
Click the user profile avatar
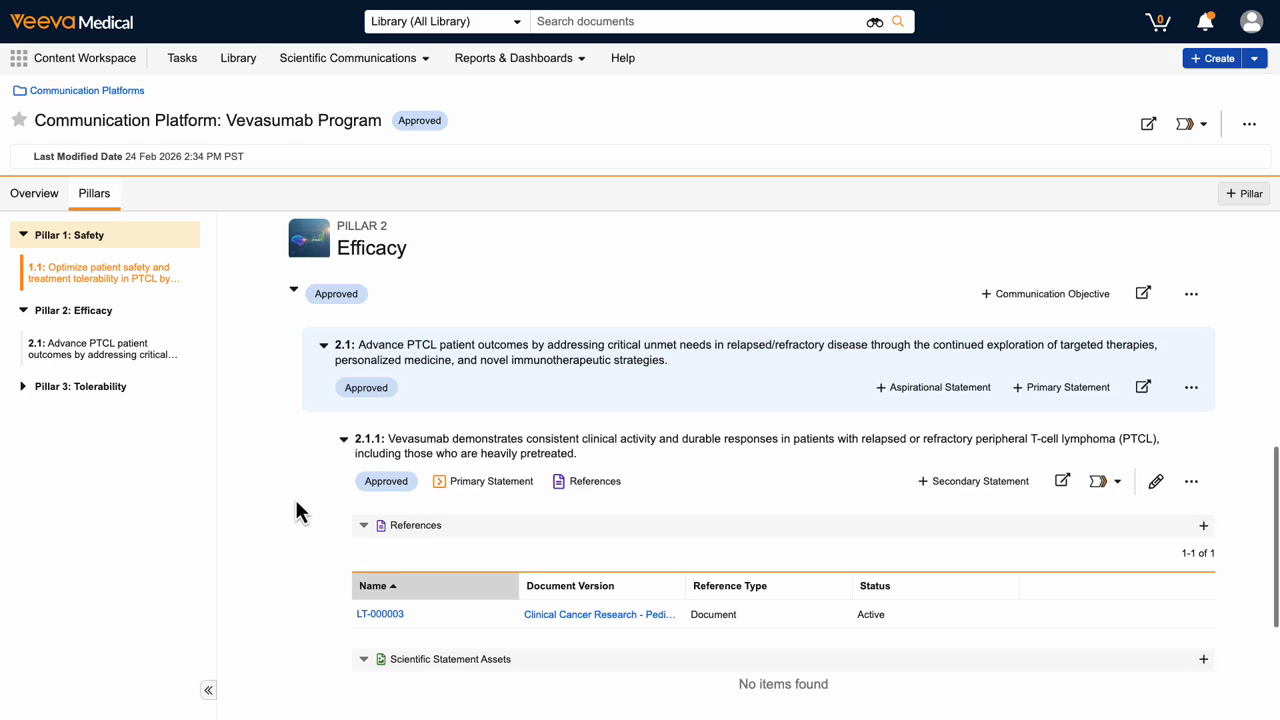1251,21
